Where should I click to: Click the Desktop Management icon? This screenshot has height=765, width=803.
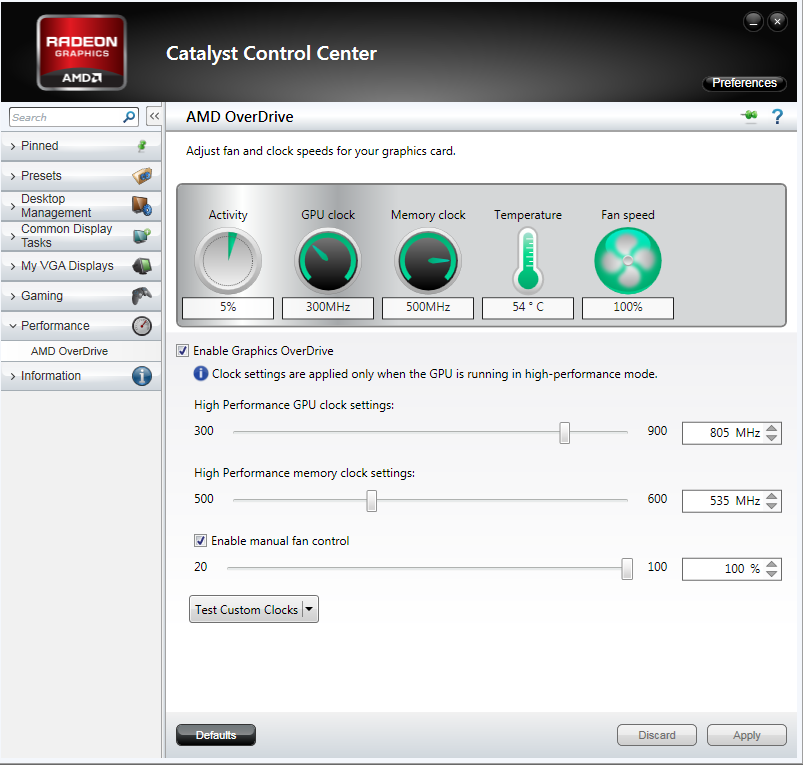point(142,206)
